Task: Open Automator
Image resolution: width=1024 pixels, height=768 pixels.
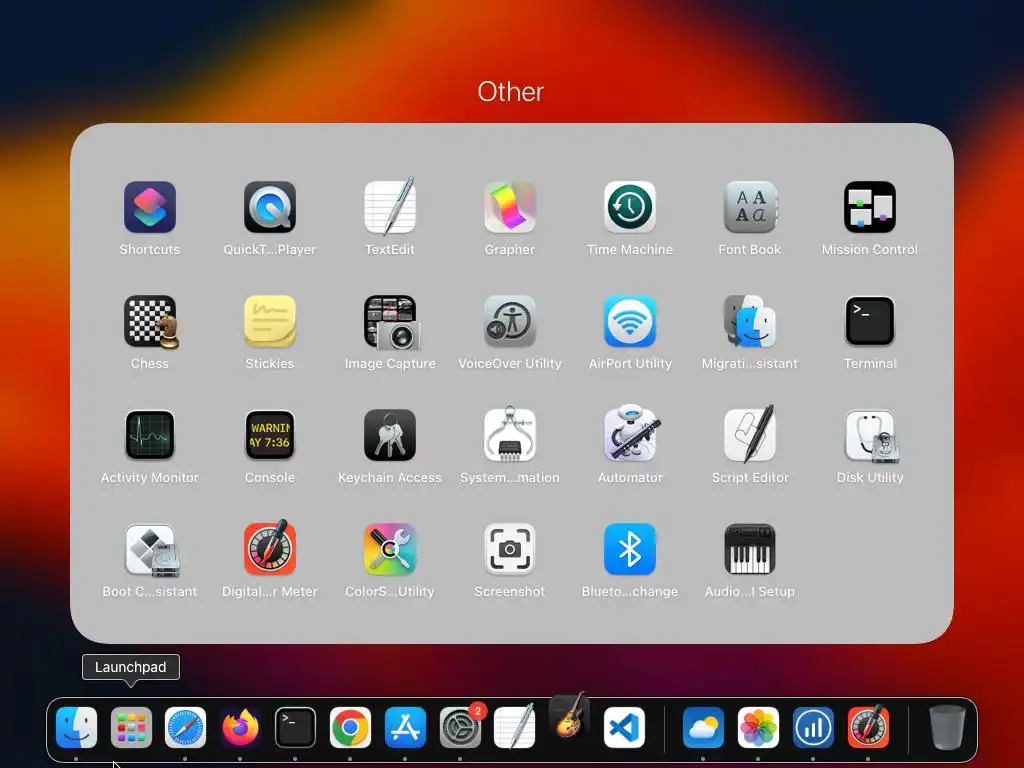Action: 632,434
